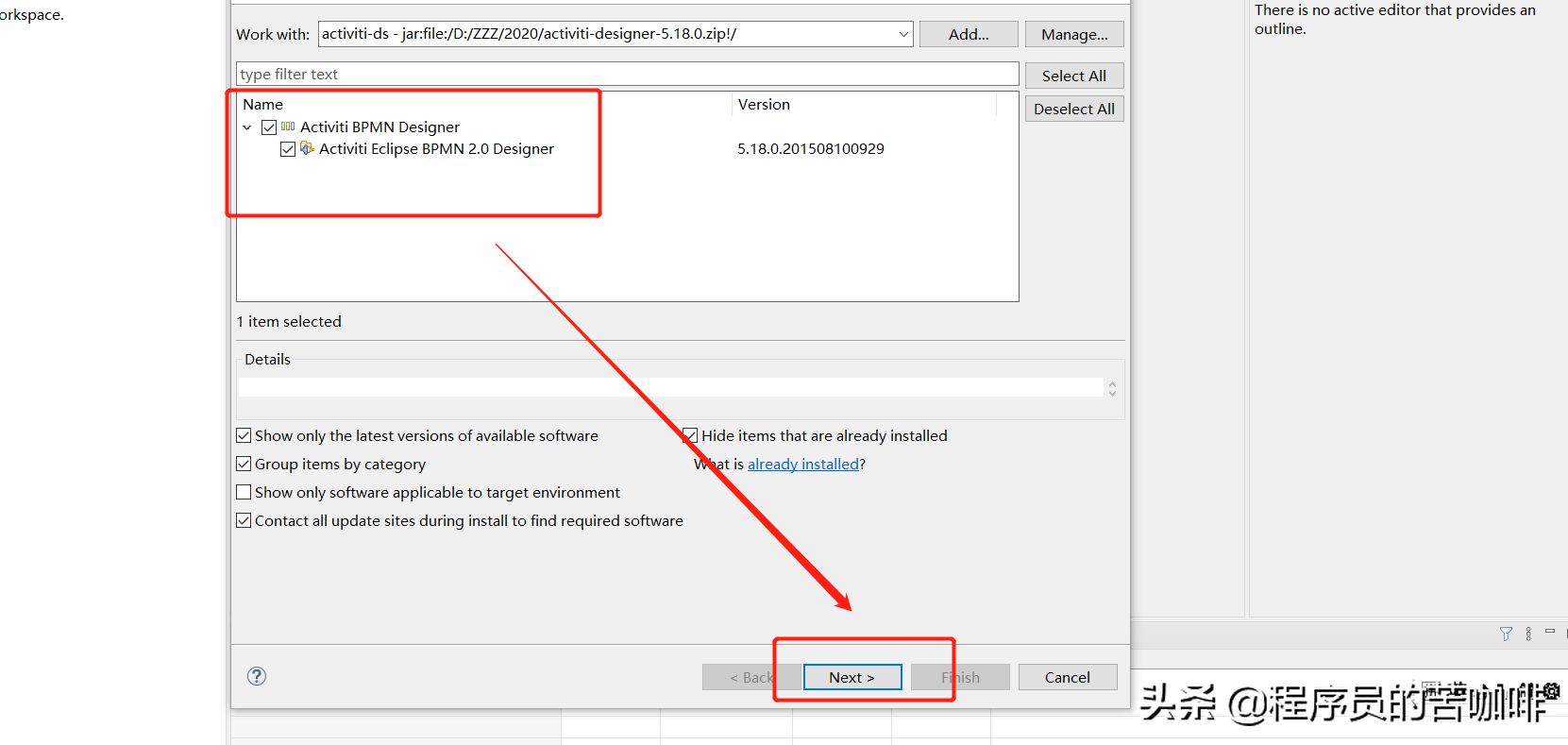The height and width of the screenshot is (745, 1568).
Task: Click the Select All button
Action: (1074, 76)
